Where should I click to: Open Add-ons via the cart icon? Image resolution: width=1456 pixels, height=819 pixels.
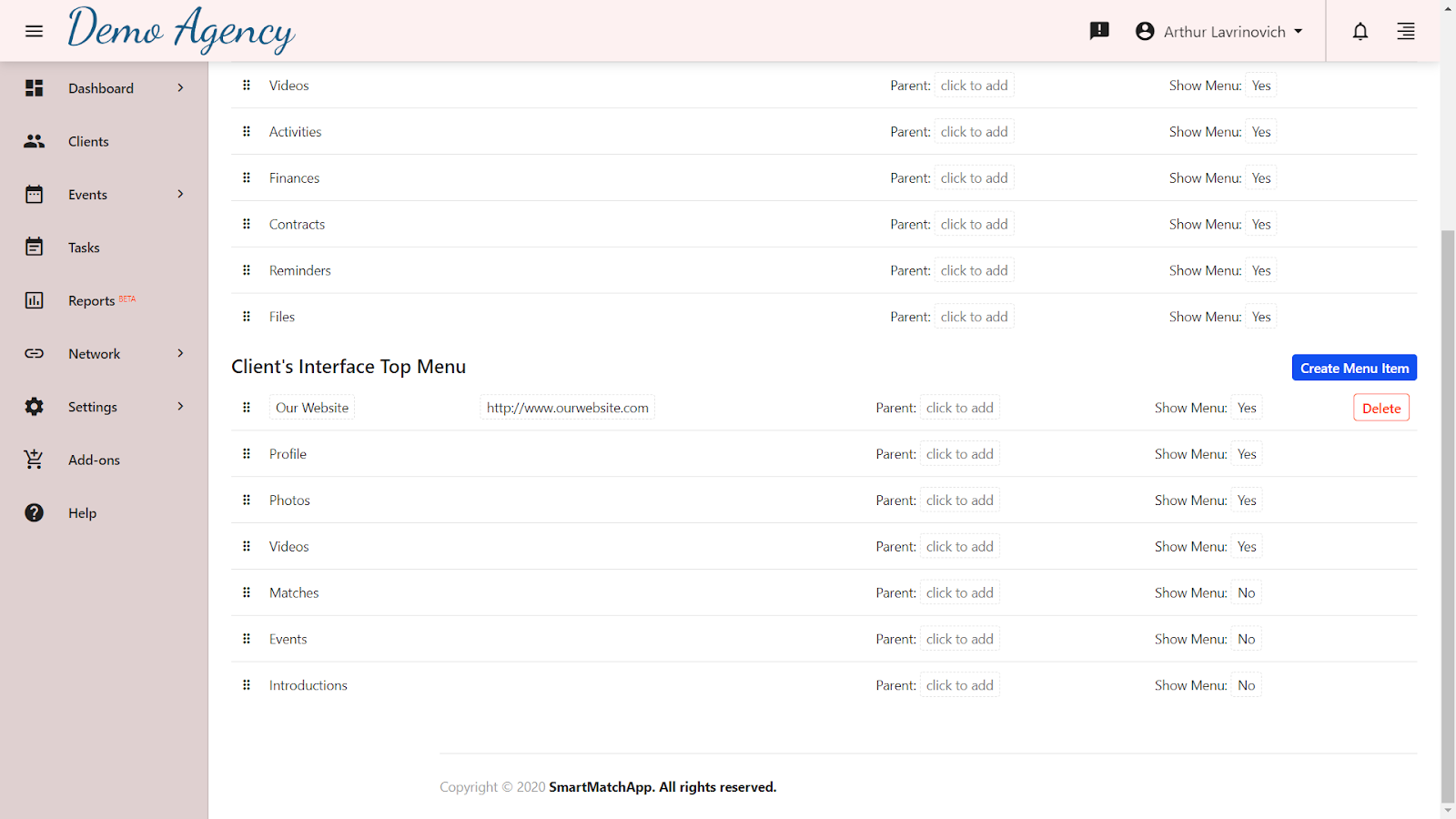click(34, 460)
